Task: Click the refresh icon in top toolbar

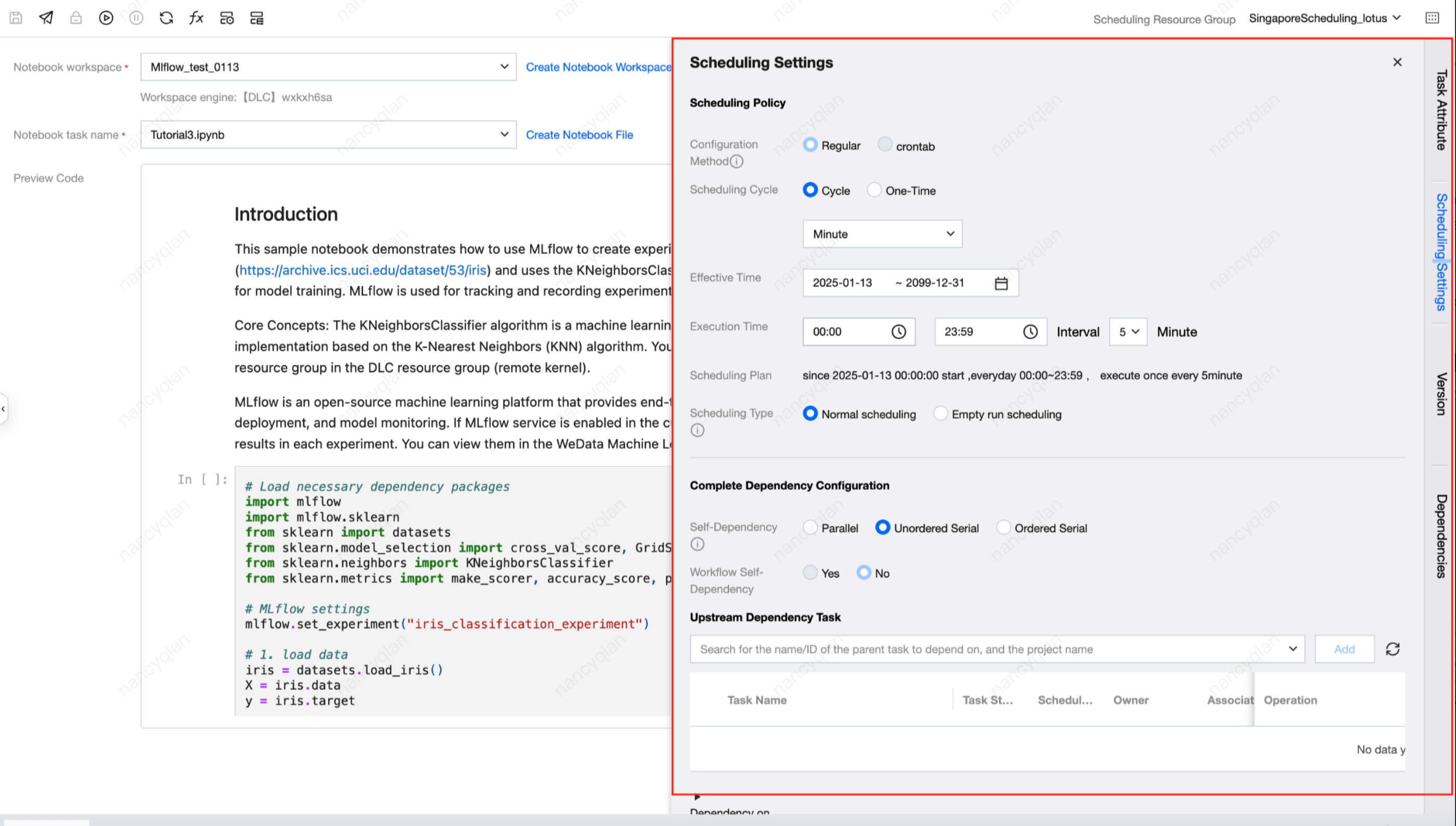Action: point(166,18)
